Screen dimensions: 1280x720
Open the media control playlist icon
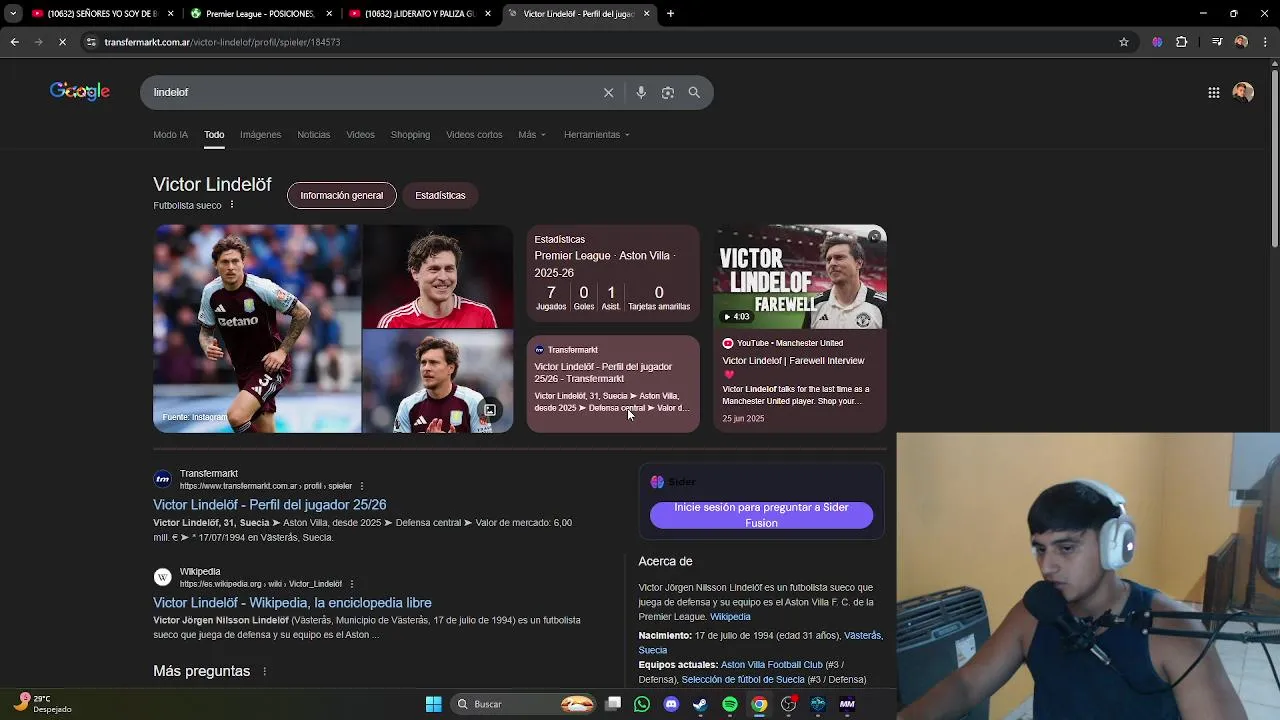tap(1217, 42)
